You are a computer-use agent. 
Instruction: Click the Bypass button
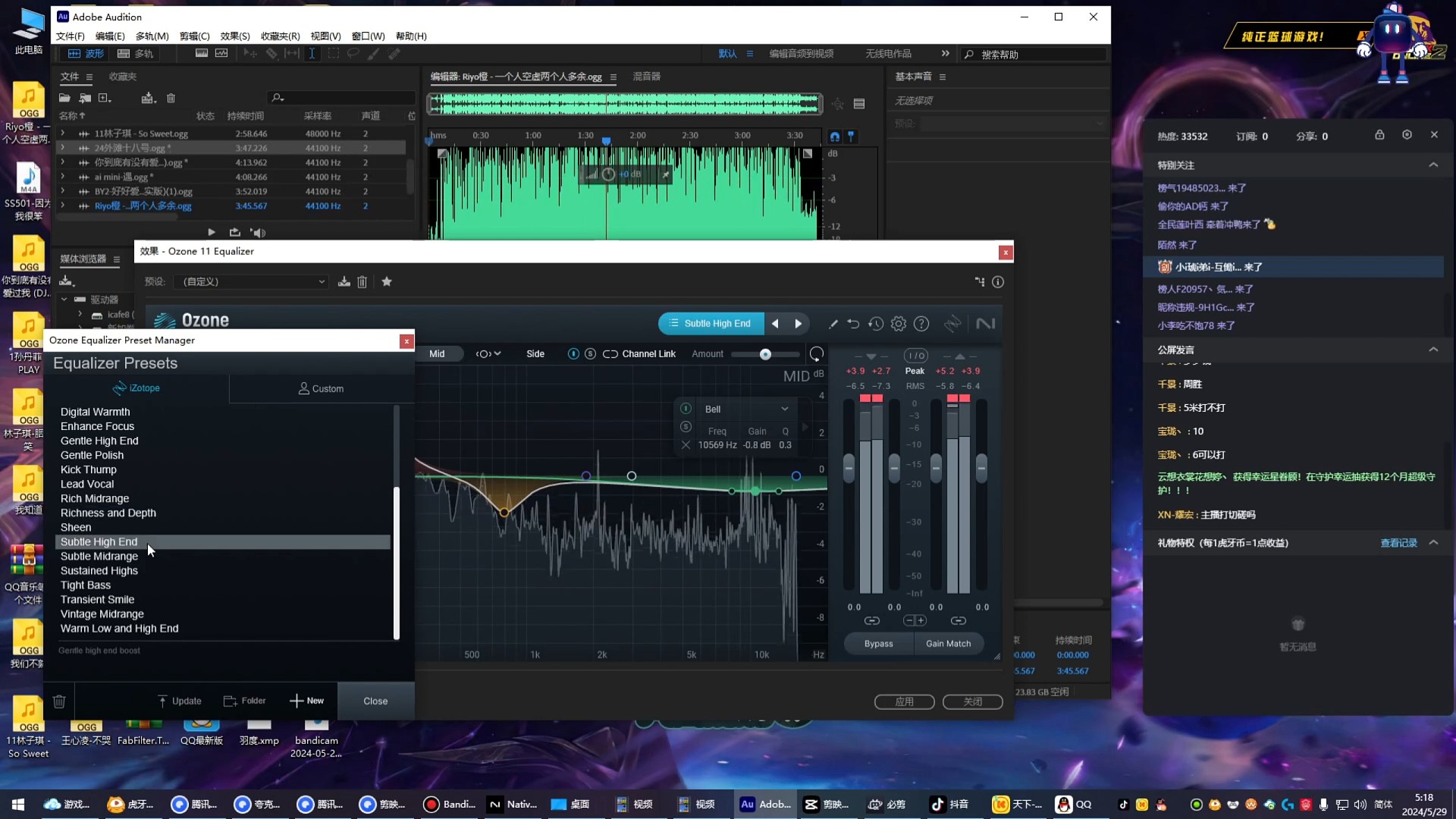point(878,644)
